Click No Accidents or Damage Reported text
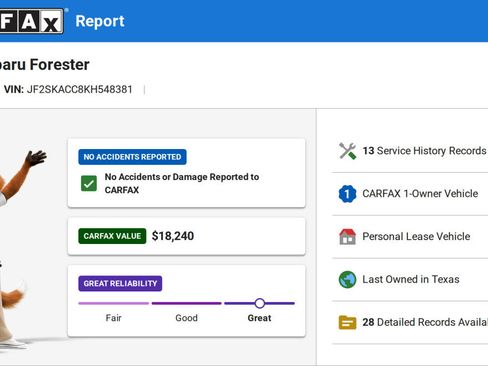 (182, 183)
